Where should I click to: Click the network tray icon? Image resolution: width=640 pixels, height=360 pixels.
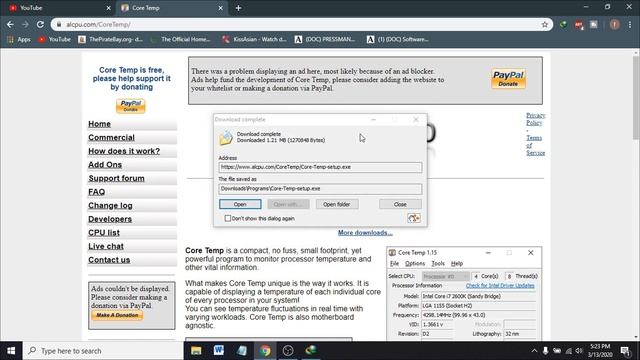568,351
